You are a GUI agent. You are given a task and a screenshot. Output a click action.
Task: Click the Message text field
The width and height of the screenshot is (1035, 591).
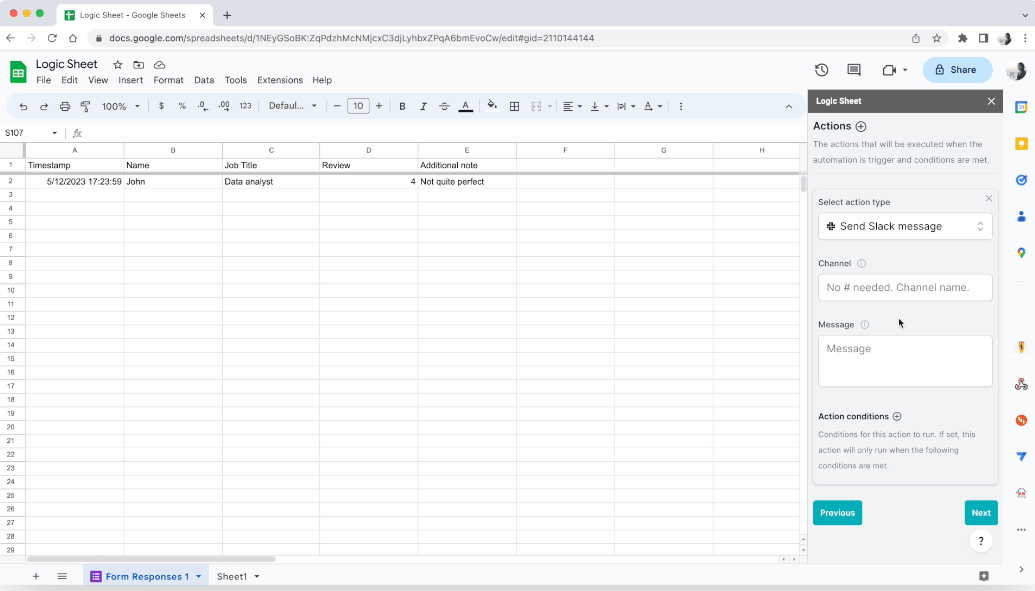click(x=904, y=360)
